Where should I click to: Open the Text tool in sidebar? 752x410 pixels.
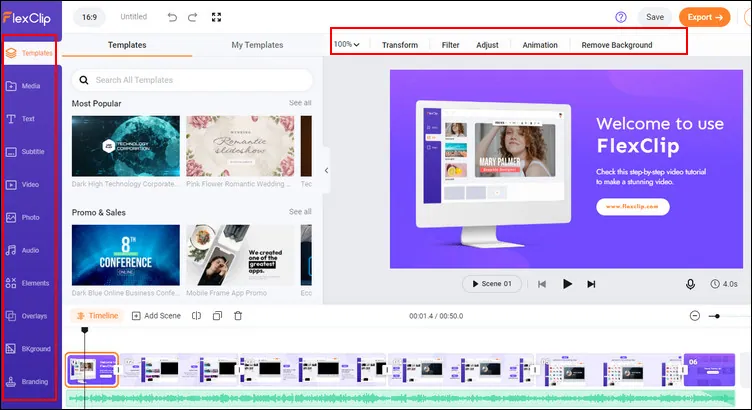(x=20, y=119)
